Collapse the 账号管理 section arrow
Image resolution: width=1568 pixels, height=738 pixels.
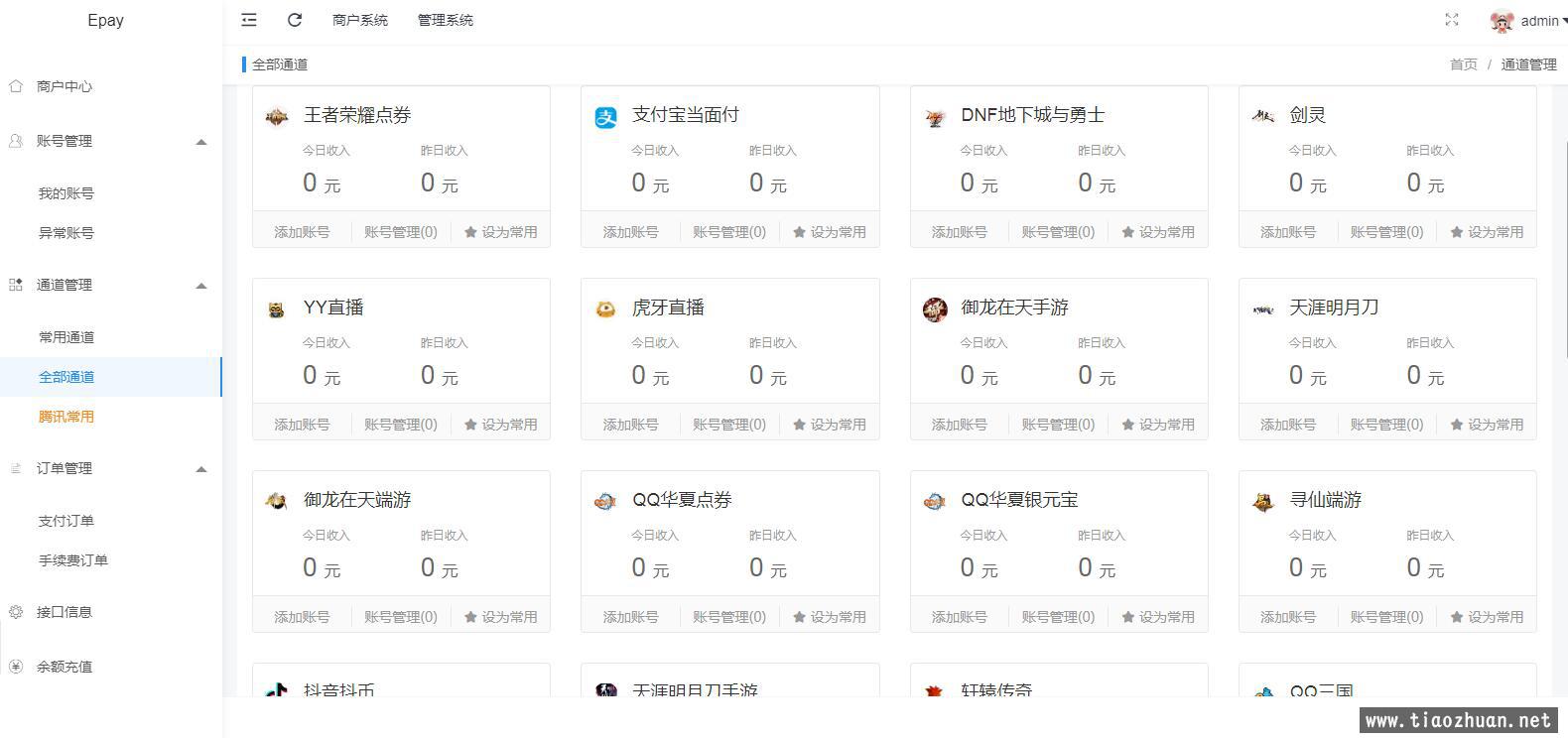[x=201, y=142]
